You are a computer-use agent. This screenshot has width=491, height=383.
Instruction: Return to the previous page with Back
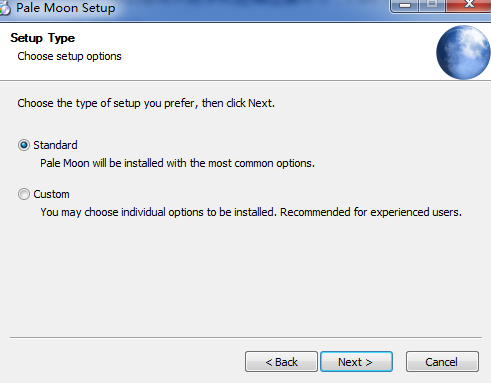(281, 362)
